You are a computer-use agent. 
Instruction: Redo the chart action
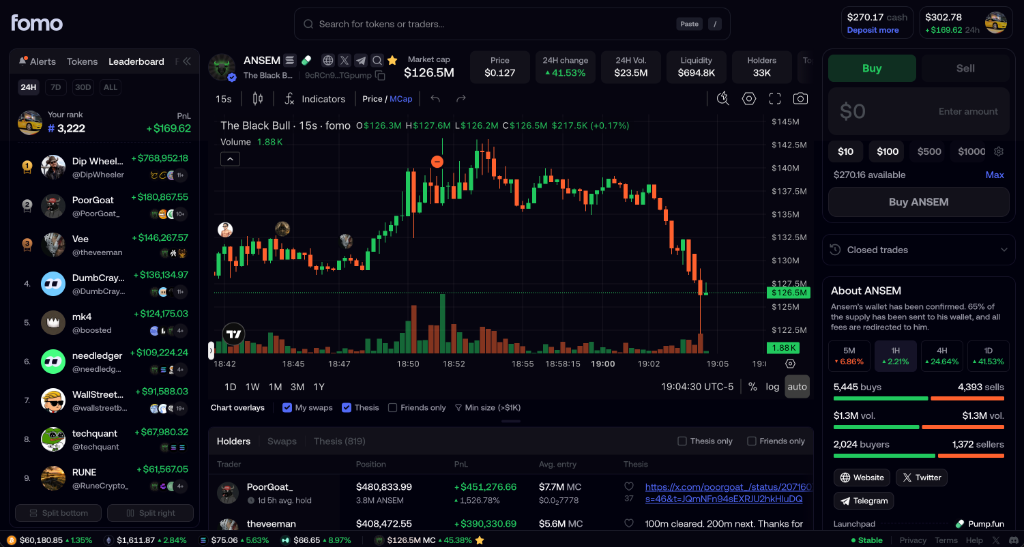click(460, 99)
